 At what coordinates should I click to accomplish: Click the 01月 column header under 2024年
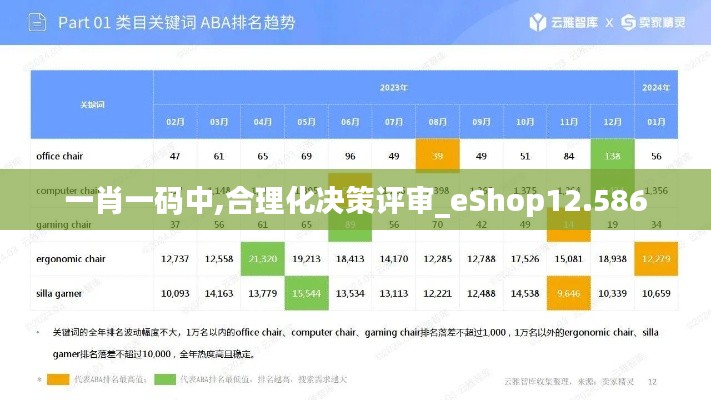pos(656,122)
